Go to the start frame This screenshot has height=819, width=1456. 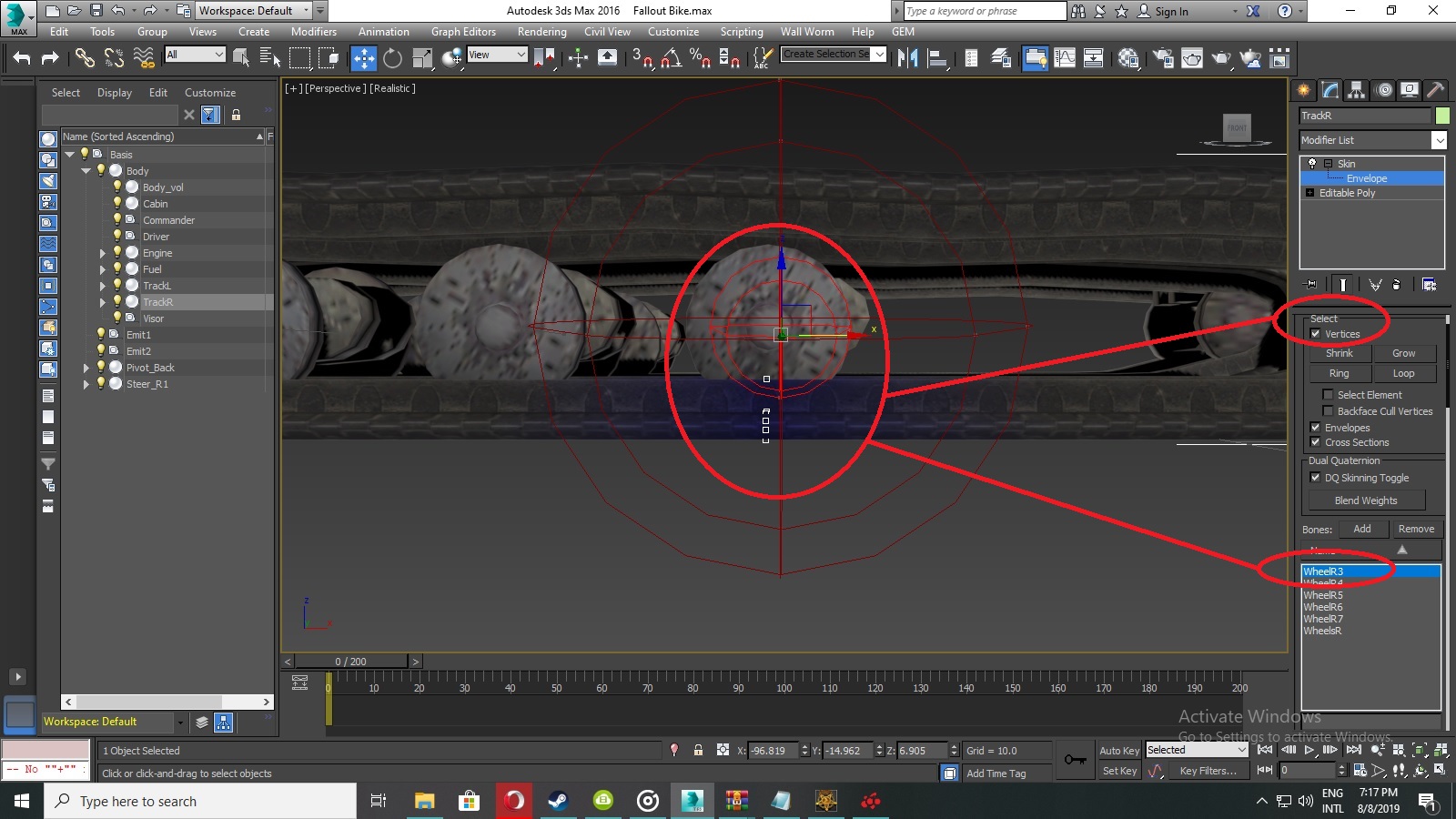[x=1265, y=750]
